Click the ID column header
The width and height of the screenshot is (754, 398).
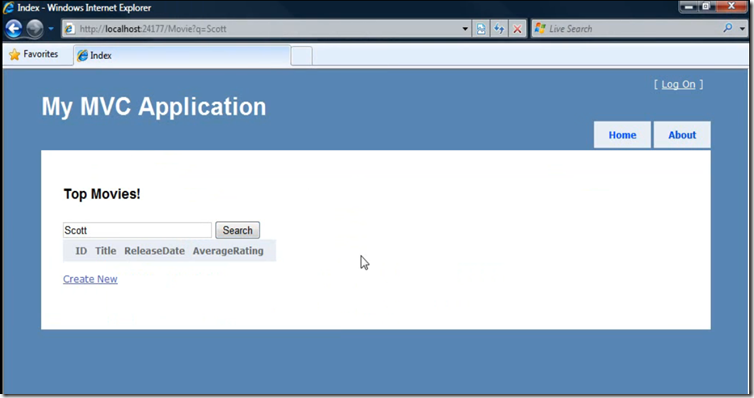click(x=81, y=251)
